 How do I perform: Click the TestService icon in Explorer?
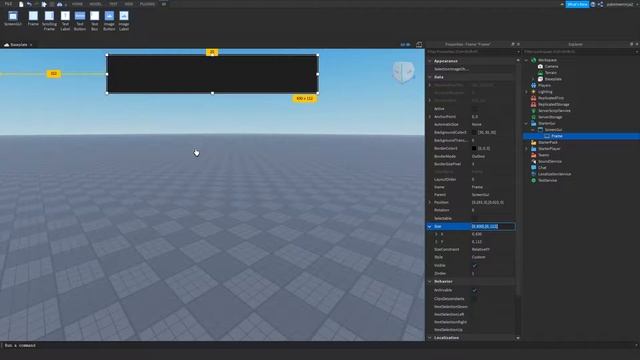(533, 180)
